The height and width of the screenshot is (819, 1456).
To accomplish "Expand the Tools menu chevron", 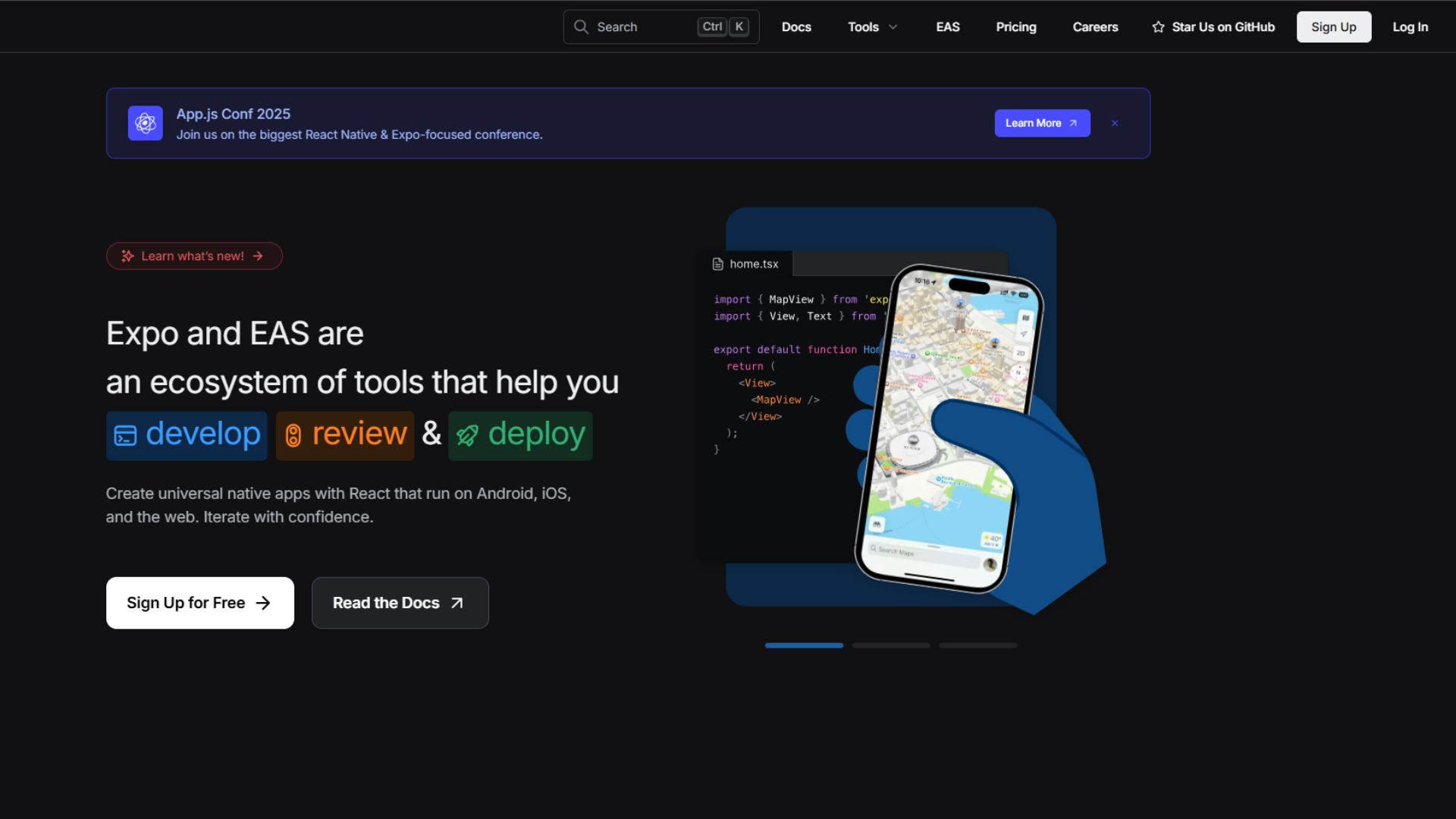I will pyautogui.click(x=893, y=27).
